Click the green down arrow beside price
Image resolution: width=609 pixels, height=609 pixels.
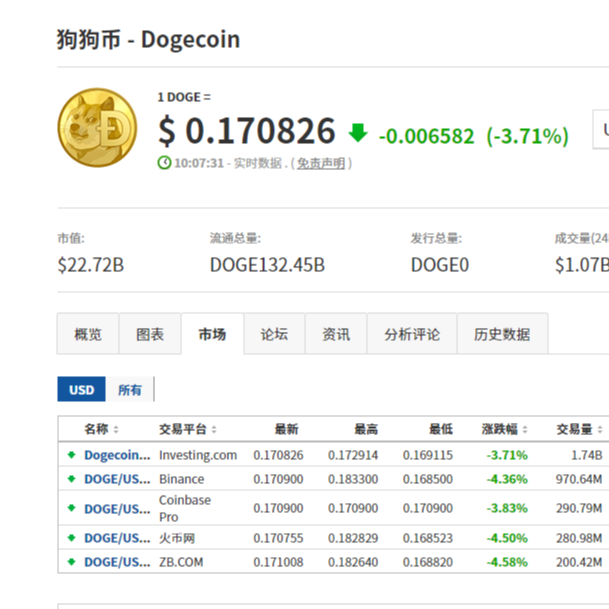(358, 133)
